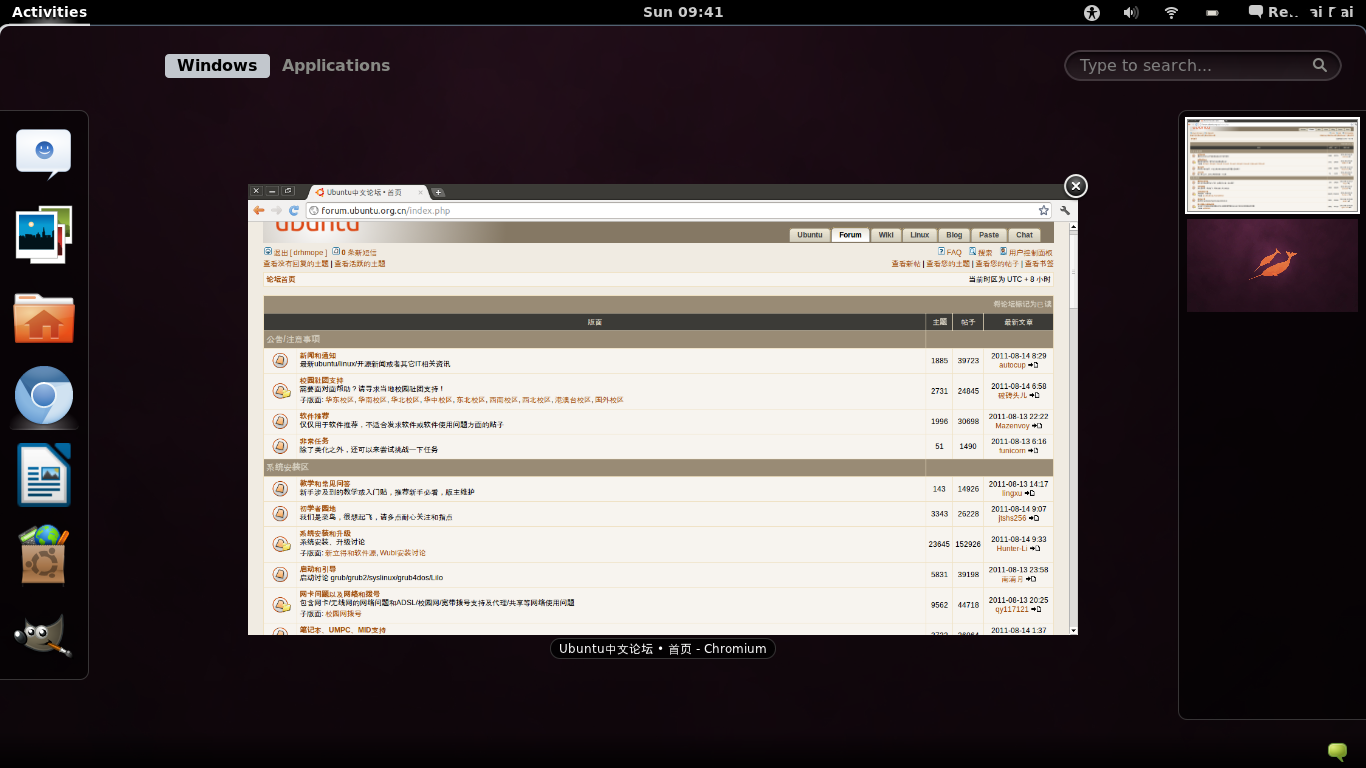Open Chromium's wrench menu
This screenshot has width=1366, height=768.
click(x=1065, y=210)
